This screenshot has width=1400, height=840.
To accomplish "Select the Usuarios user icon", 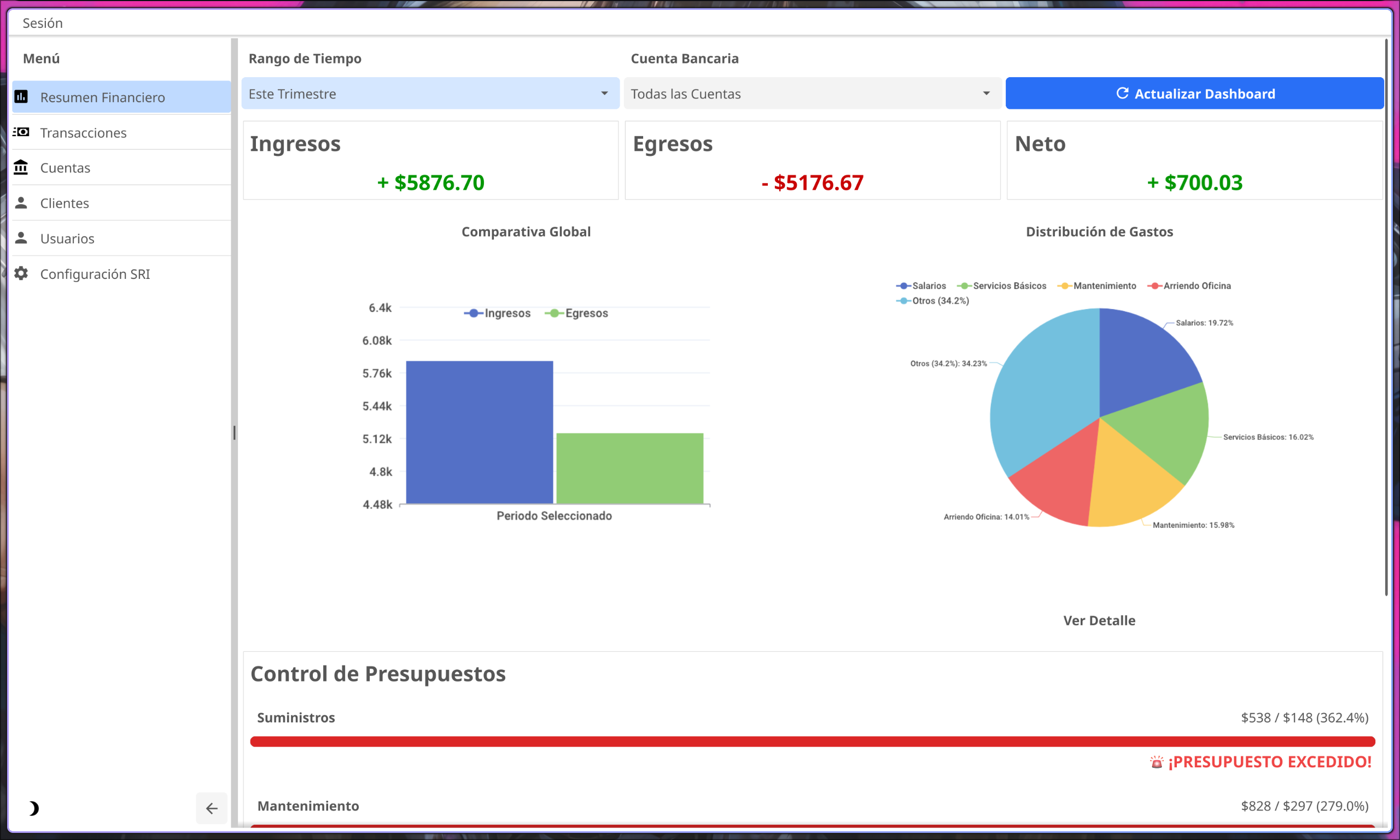I will [21, 238].
